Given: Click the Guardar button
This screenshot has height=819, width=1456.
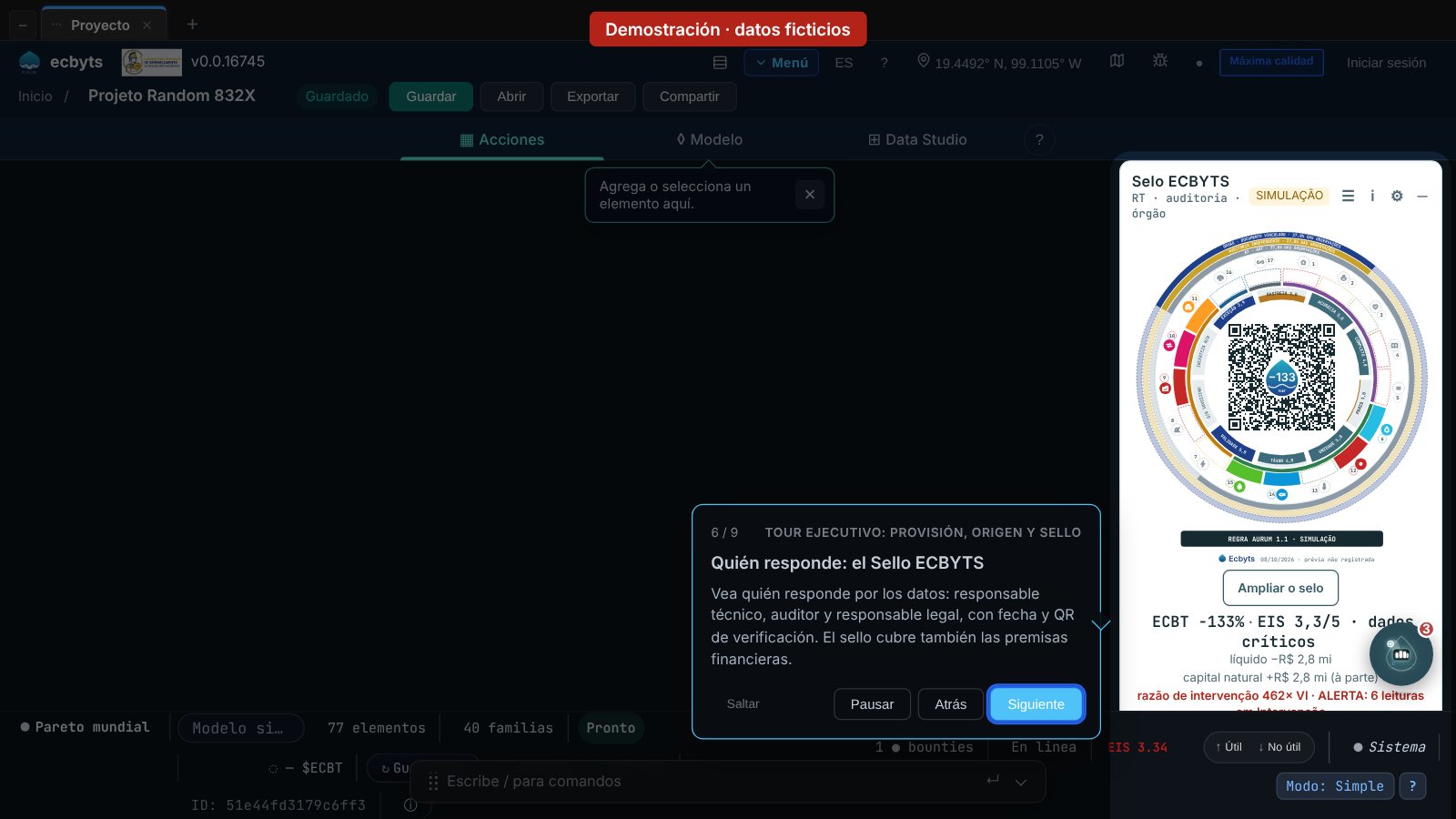Looking at the screenshot, I should (430, 96).
